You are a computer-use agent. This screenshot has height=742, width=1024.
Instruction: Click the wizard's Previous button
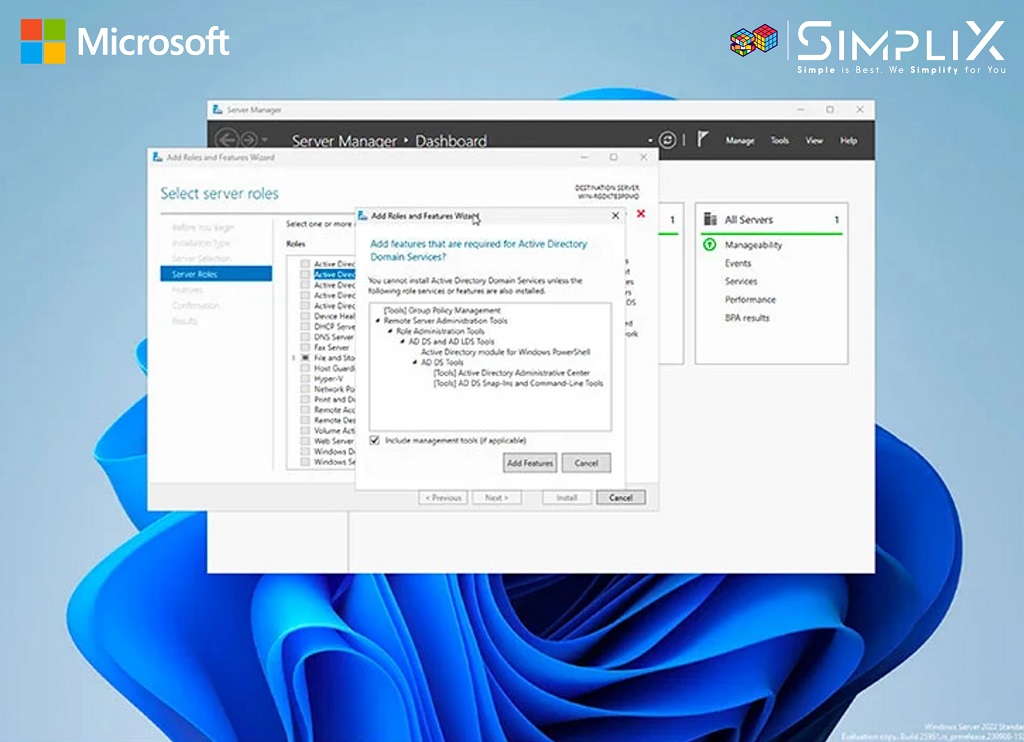pyautogui.click(x=443, y=498)
